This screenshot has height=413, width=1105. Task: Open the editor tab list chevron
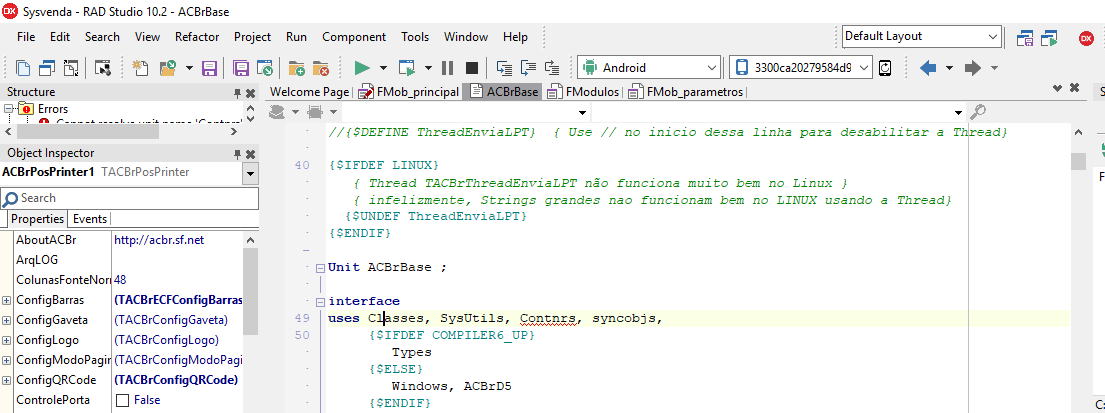1057,88
